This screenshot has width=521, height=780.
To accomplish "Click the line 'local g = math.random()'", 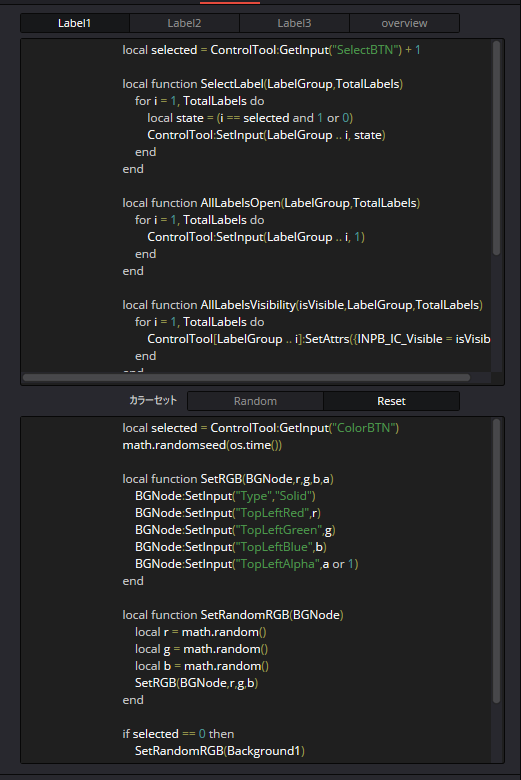I will pos(202,649).
